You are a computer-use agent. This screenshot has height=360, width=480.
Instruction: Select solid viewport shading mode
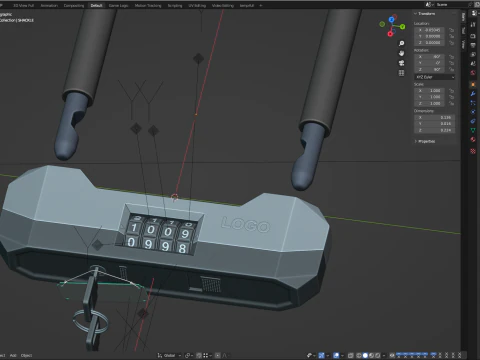point(365,355)
